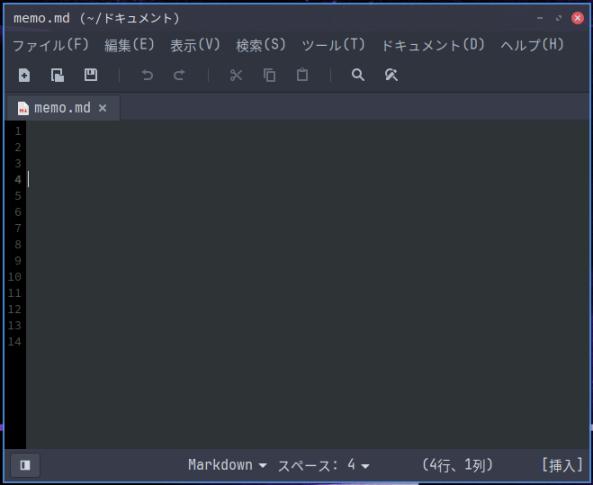This screenshot has width=593, height=485.
Task: Click line number 10 in gutter
Action: [x=14, y=277]
